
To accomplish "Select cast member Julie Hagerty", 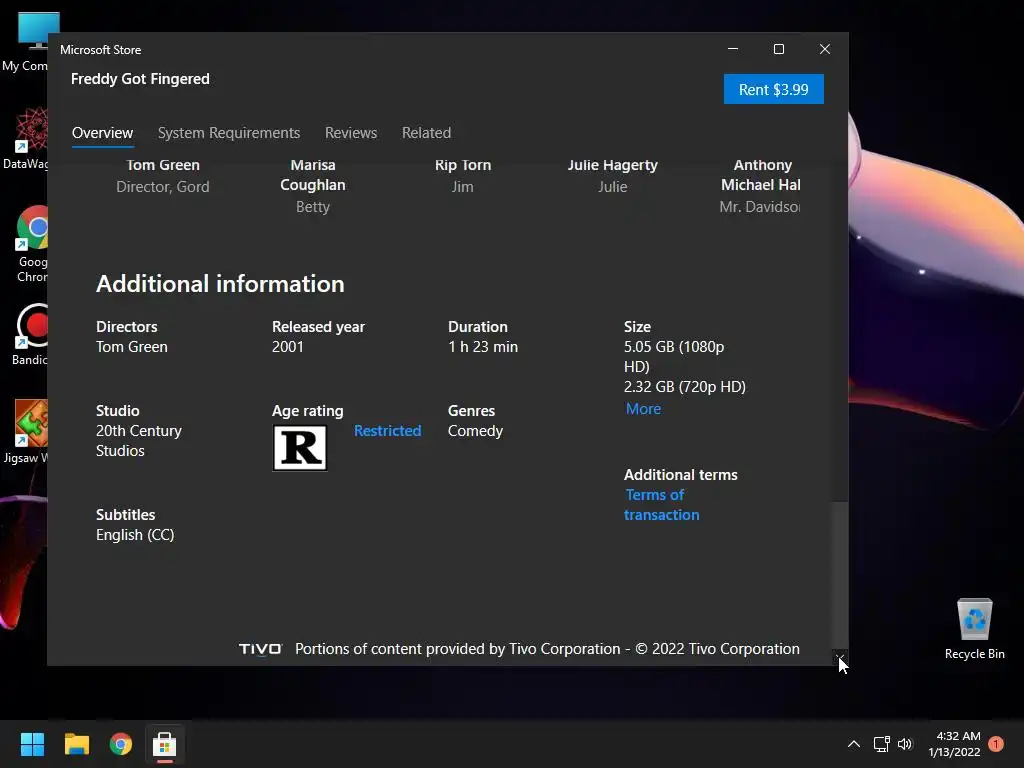I will click(x=613, y=176).
